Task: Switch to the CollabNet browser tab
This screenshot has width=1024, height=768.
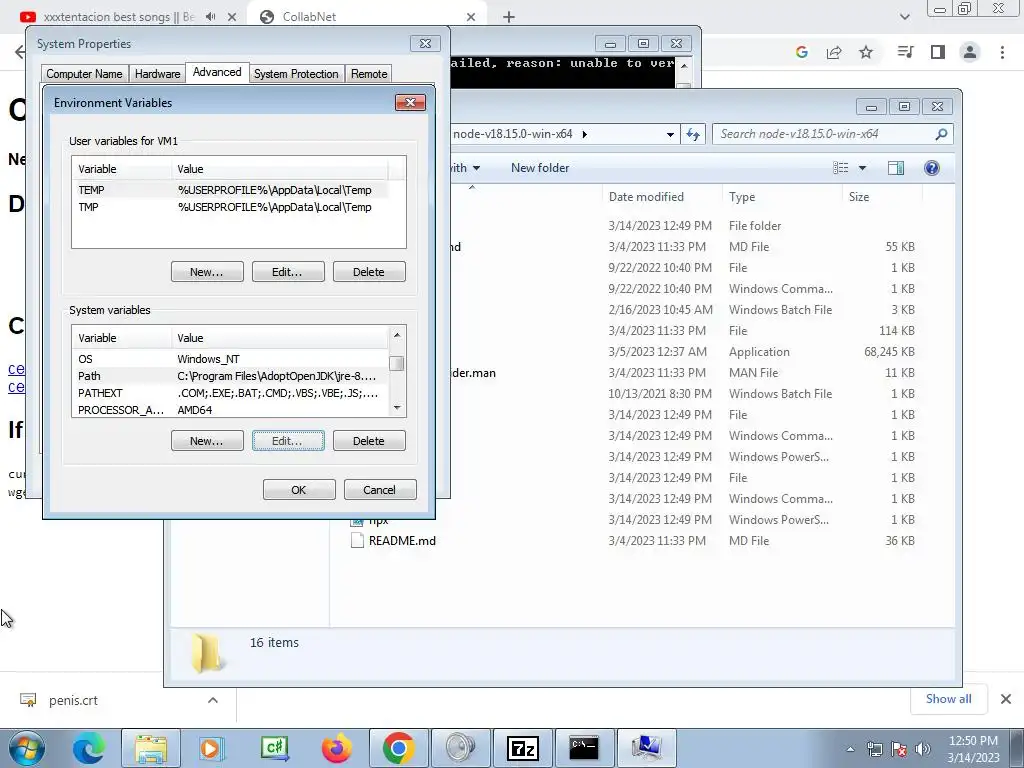Action: pyautogui.click(x=367, y=17)
